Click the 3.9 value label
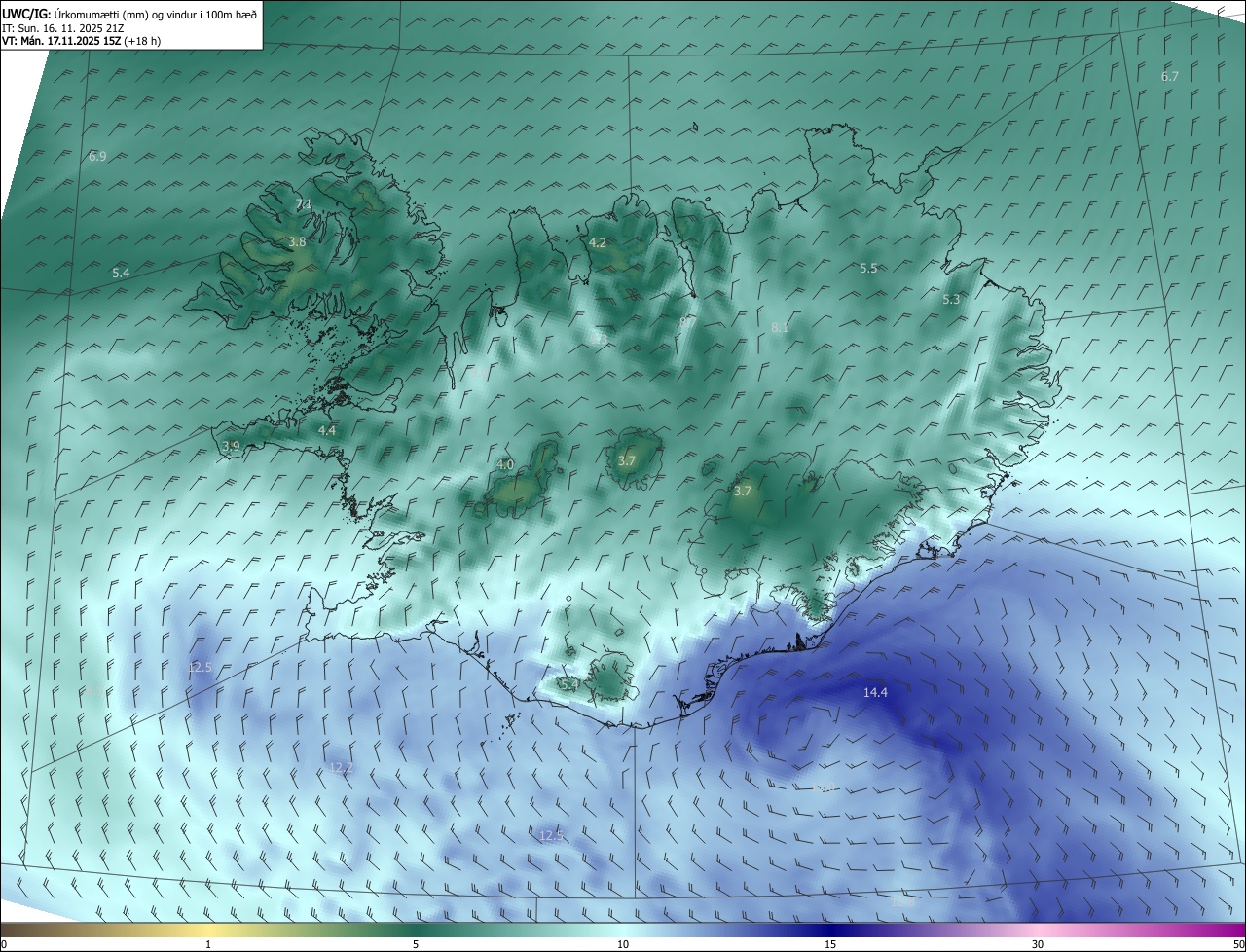Screen dimensions: 1246x952 (x=231, y=446)
